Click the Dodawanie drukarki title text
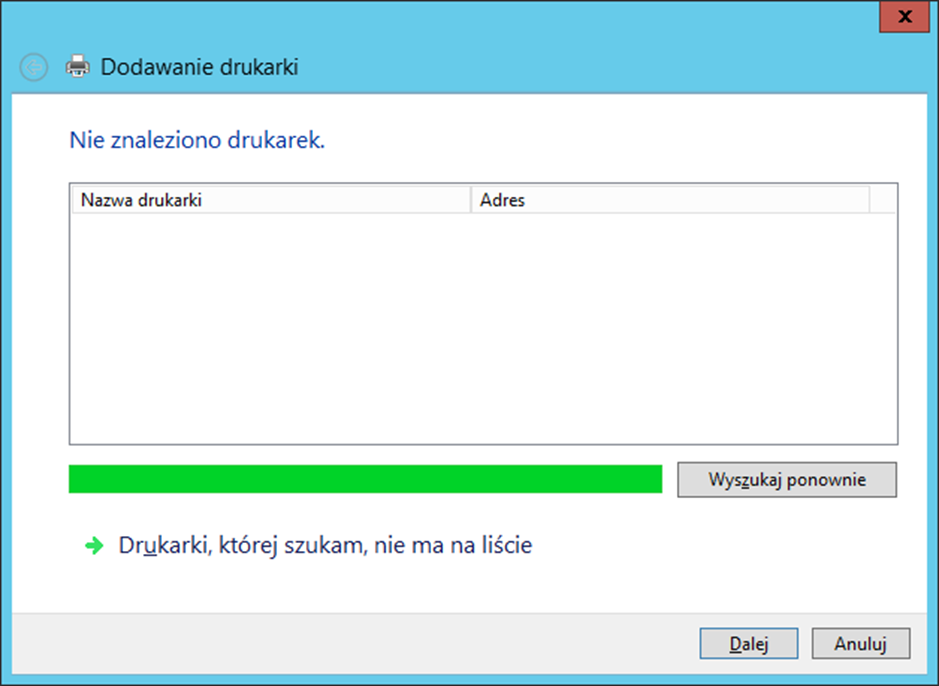Viewport: 939px width, 686px height. coord(200,67)
